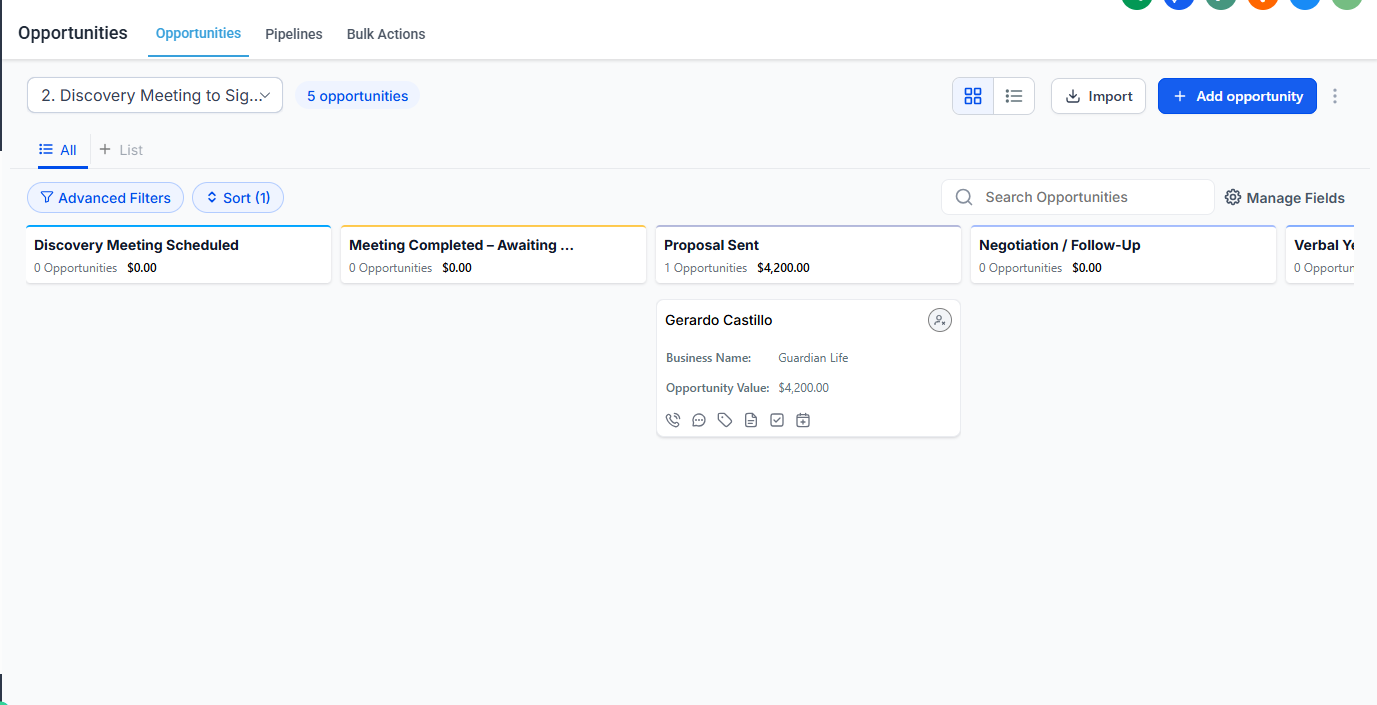Open the three-dot more options menu
This screenshot has width=1377, height=705.
tap(1335, 96)
